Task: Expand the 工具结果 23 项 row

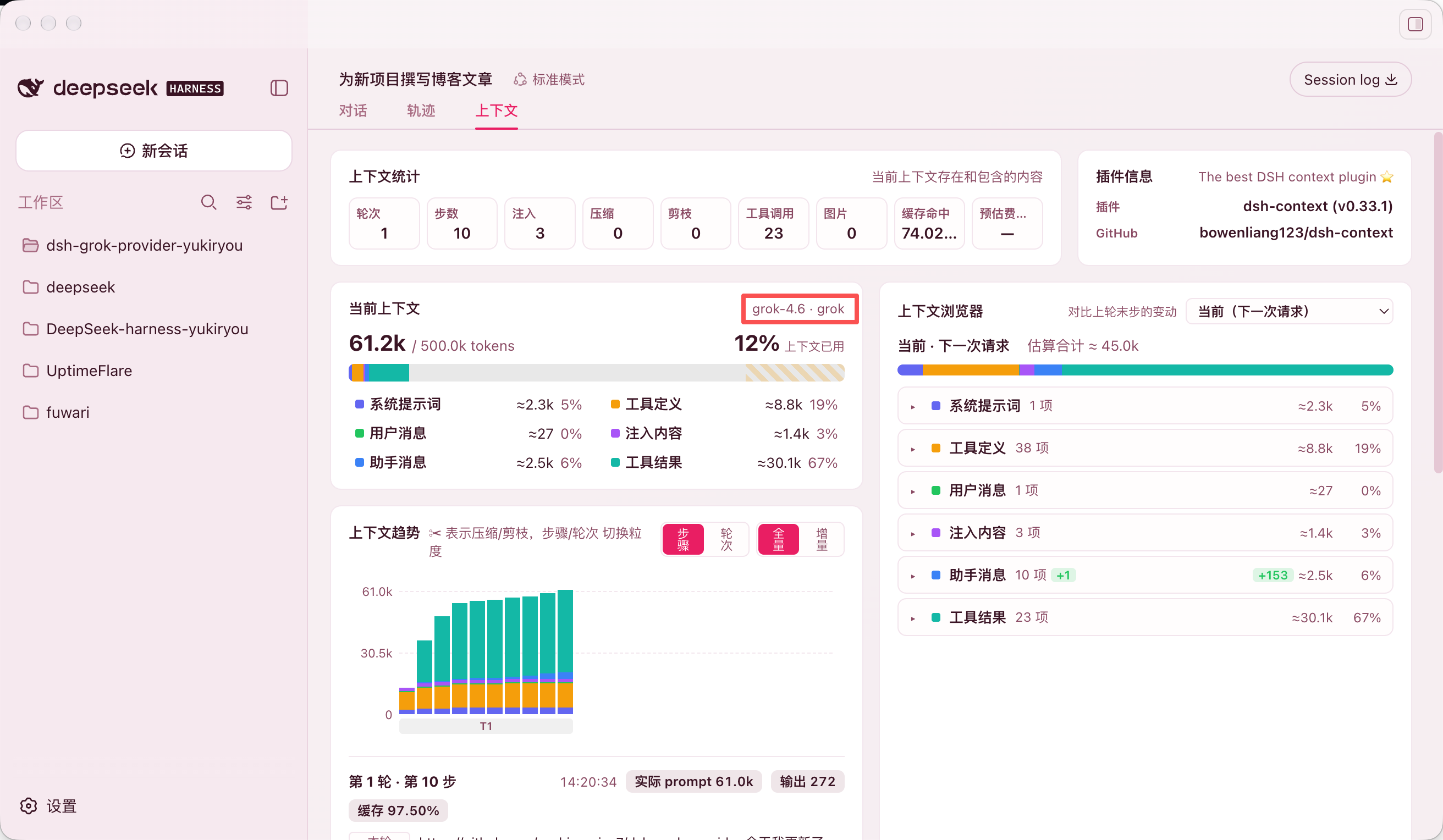Action: click(x=1145, y=618)
